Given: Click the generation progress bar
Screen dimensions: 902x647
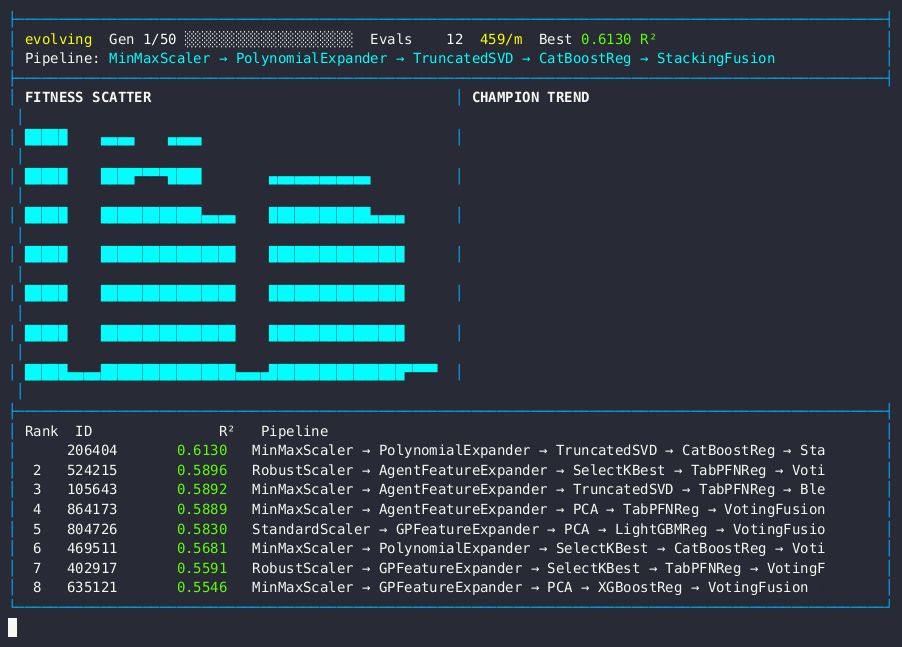Looking at the screenshot, I should point(269,39).
